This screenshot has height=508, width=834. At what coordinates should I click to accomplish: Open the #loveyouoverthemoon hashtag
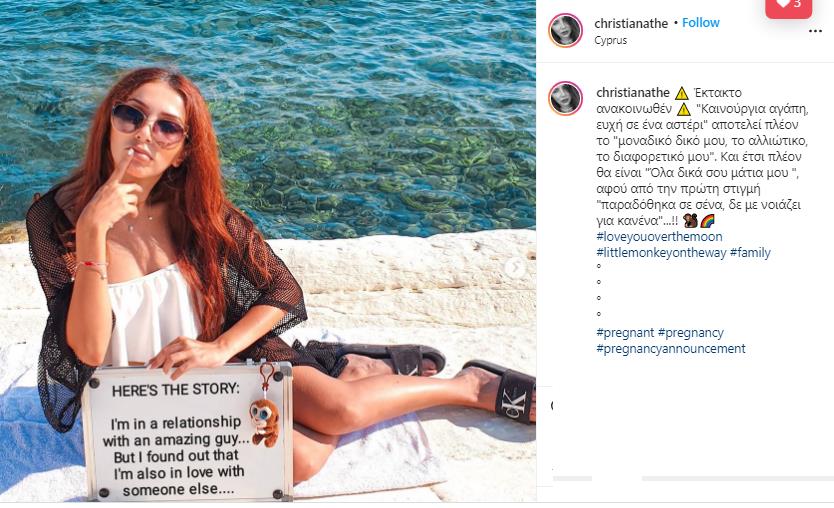pos(660,237)
